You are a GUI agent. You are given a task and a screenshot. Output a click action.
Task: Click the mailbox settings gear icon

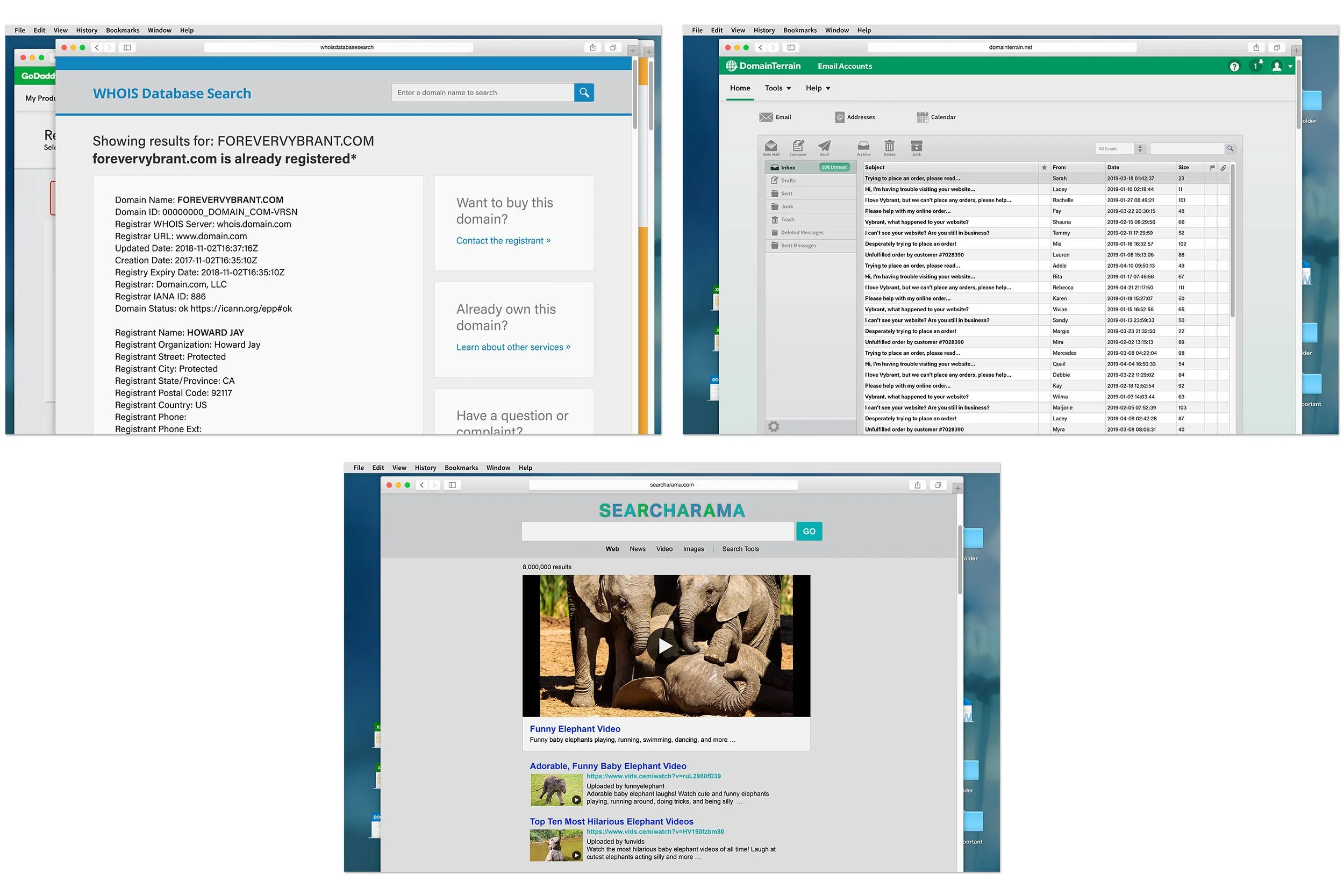774,426
